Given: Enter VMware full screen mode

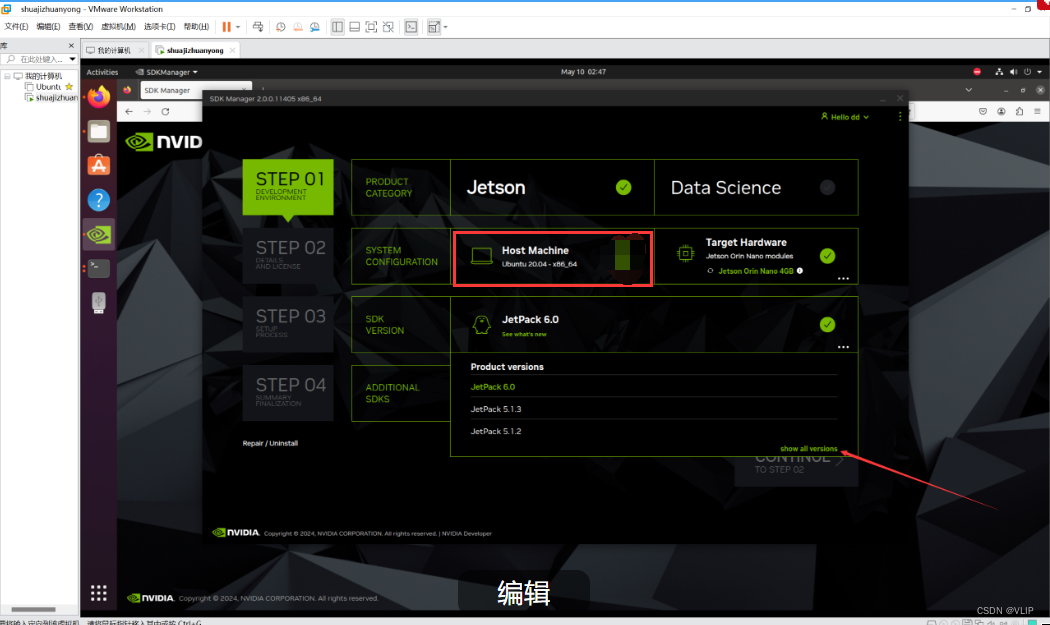Looking at the screenshot, I should tap(371, 27).
